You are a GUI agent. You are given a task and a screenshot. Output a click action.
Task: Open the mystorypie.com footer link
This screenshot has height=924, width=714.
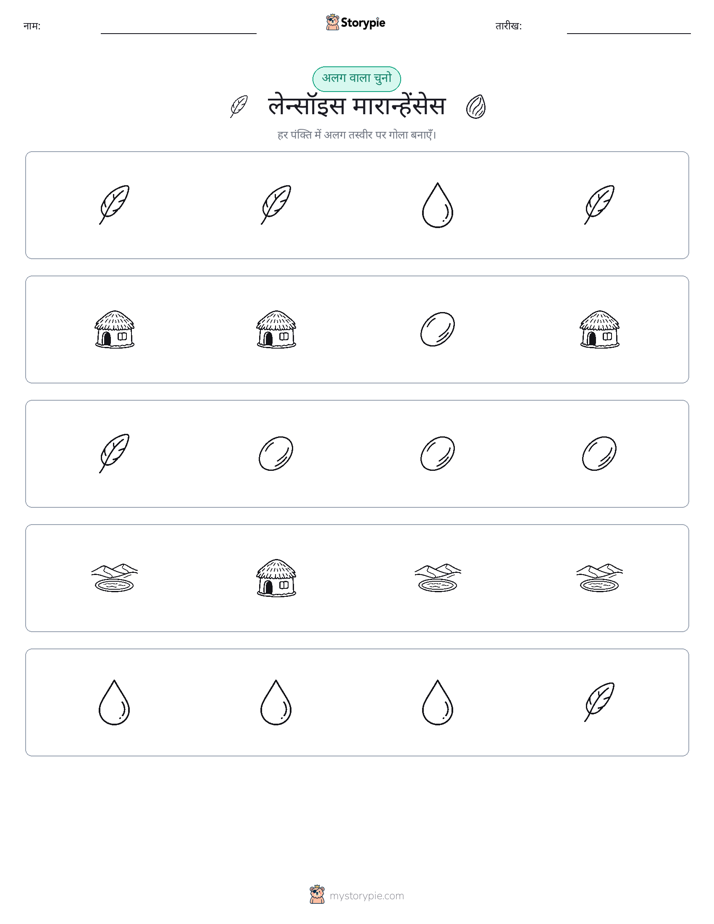[x=356, y=895]
